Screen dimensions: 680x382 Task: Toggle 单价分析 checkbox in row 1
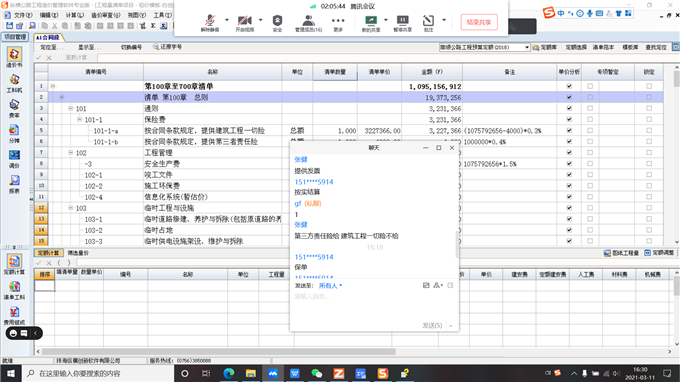click(569, 86)
